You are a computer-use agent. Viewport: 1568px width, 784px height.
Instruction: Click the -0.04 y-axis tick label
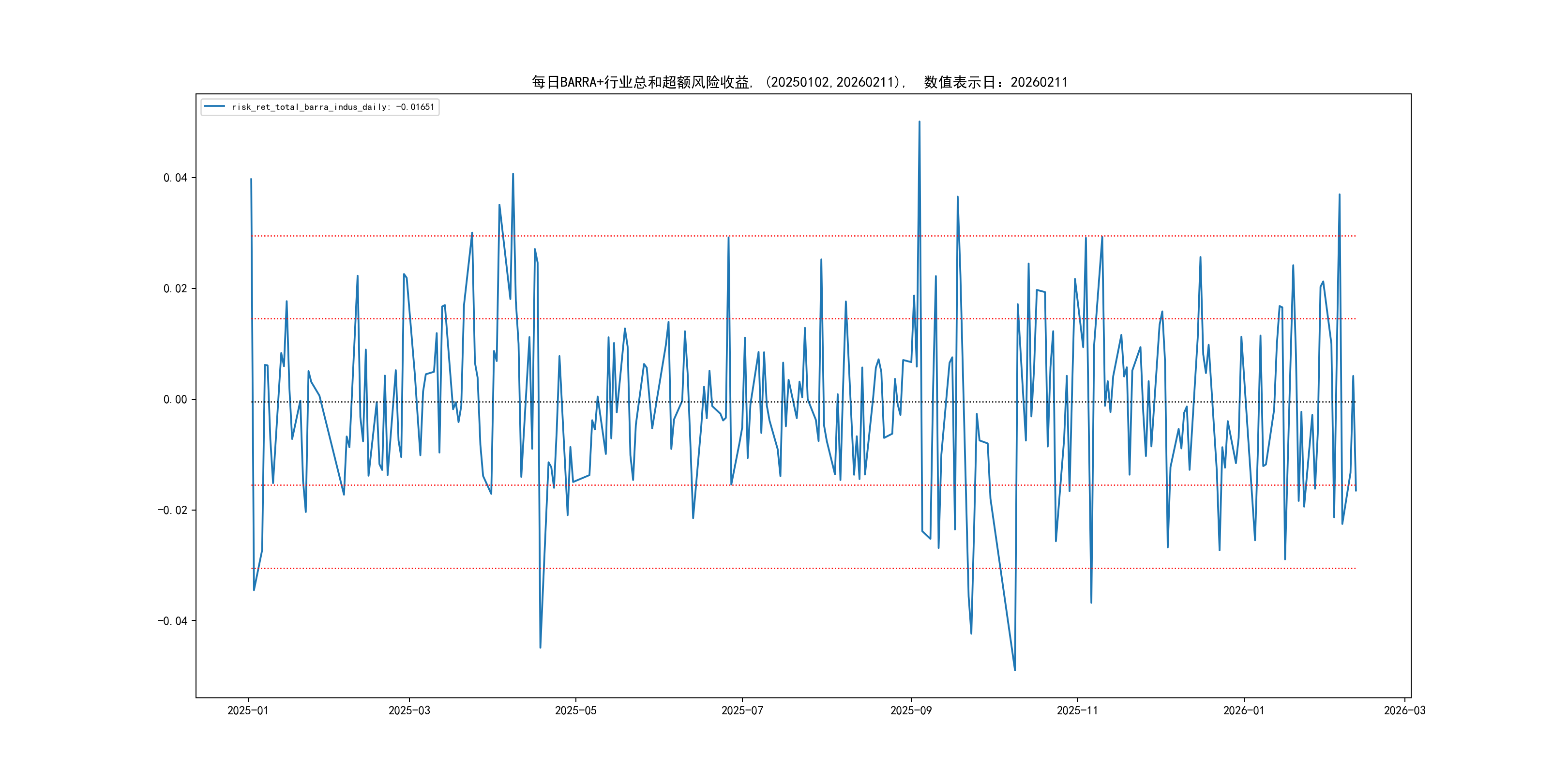click(173, 621)
